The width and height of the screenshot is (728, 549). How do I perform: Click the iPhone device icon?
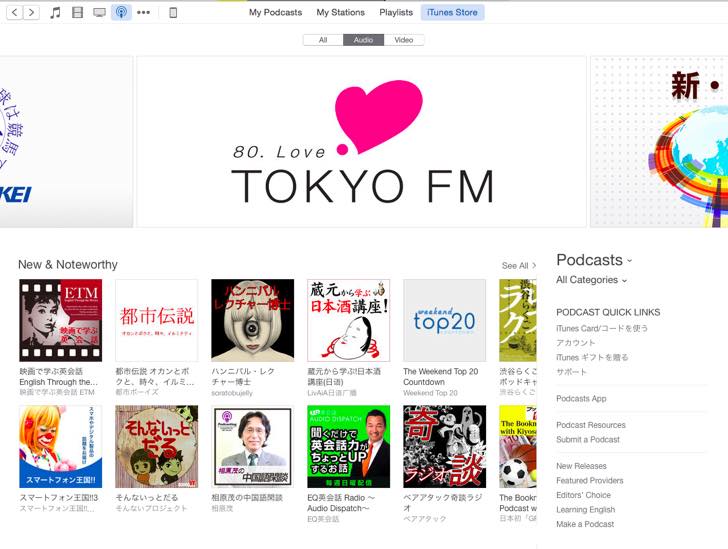tap(173, 13)
